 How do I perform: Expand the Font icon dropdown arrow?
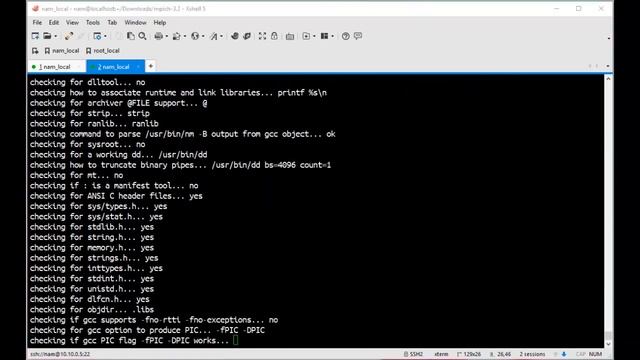[x=222, y=36]
